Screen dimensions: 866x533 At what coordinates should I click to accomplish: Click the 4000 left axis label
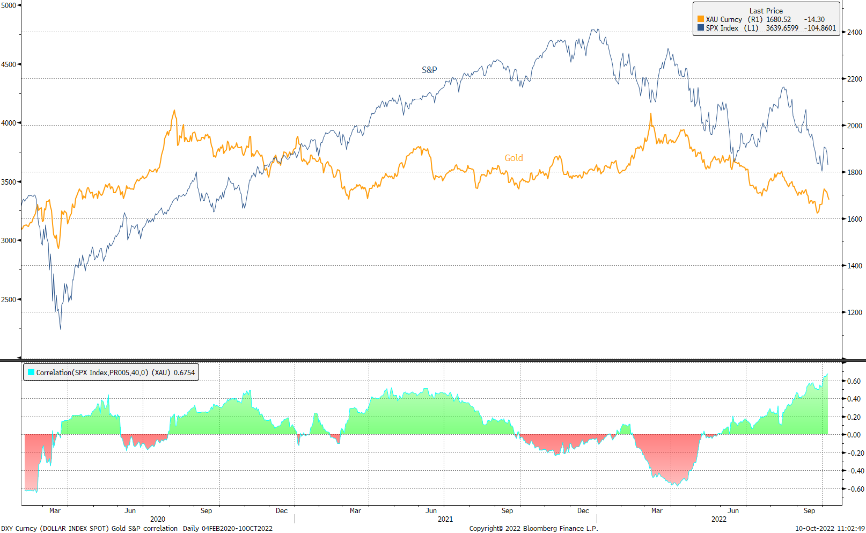[8, 123]
